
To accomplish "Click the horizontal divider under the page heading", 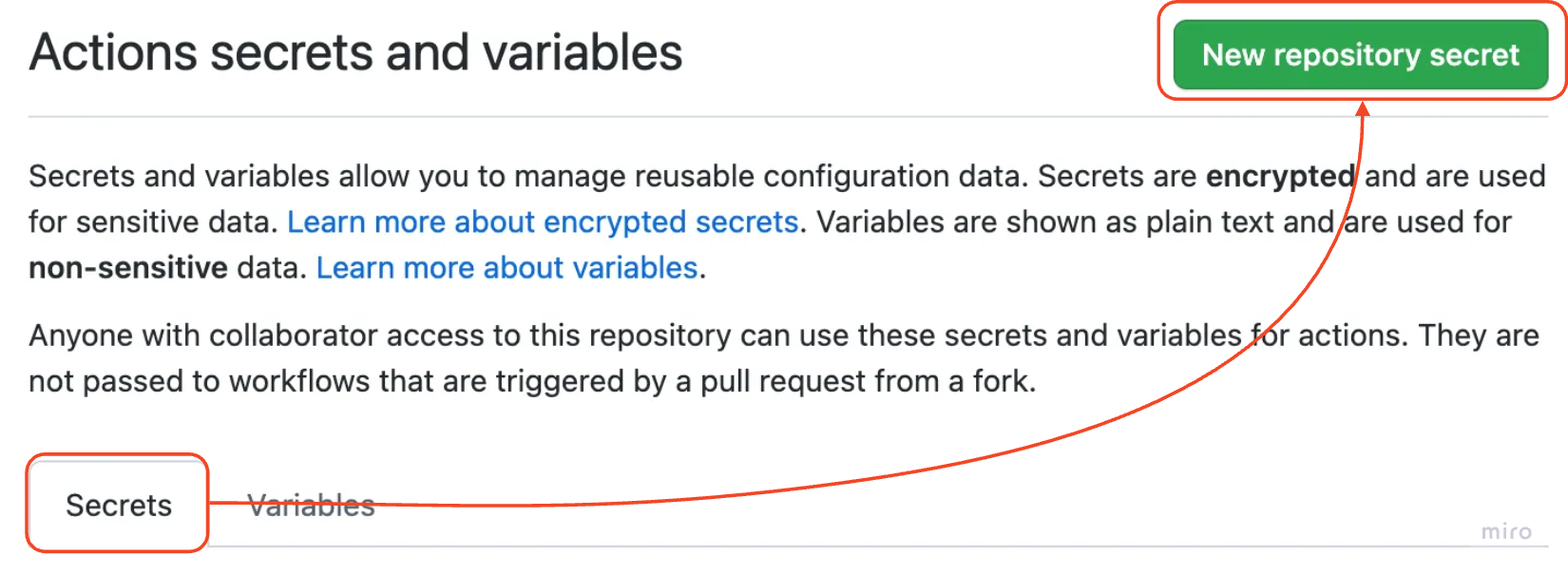I will click(x=788, y=116).
